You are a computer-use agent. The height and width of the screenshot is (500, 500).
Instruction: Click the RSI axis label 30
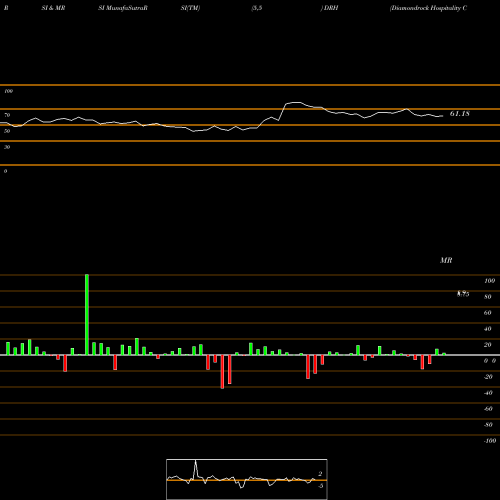(7, 147)
